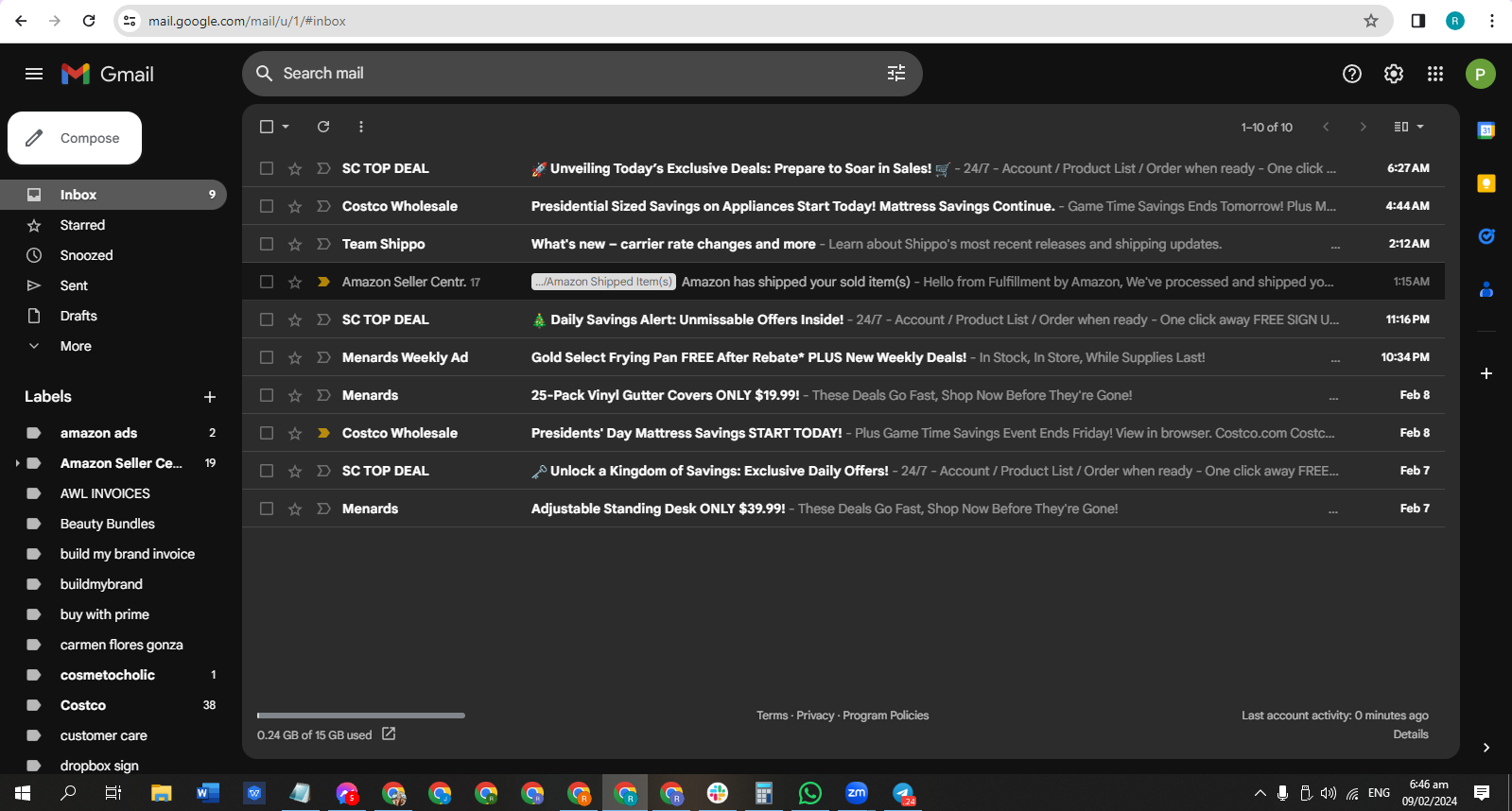Image resolution: width=1512 pixels, height=811 pixels.
Task: Open Google Tasks in the side panel
Action: (x=1486, y=236)
